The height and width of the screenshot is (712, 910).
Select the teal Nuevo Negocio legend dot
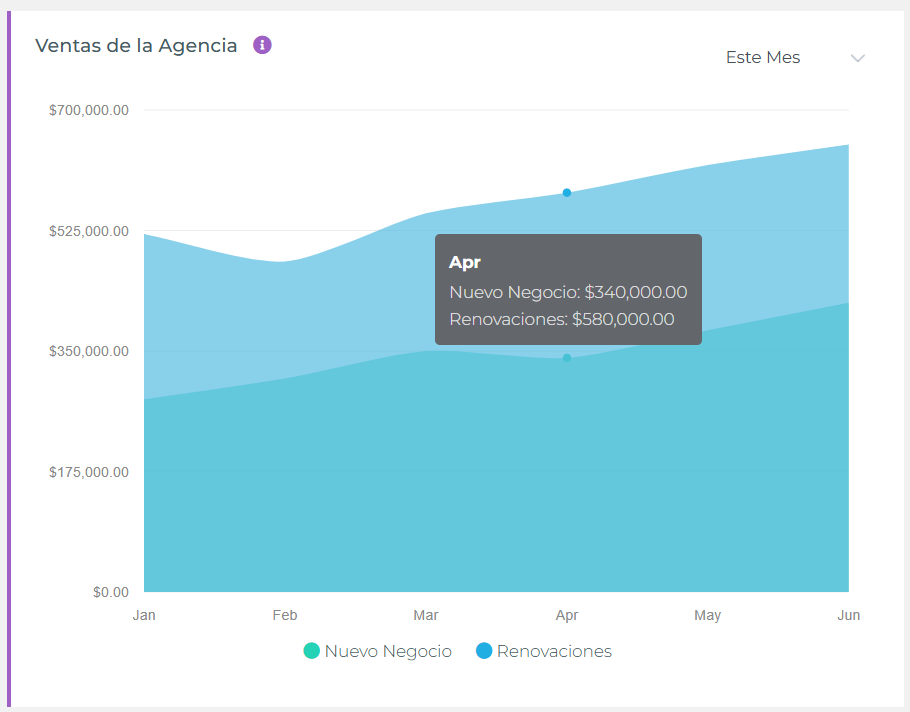[x=311, y=651]
